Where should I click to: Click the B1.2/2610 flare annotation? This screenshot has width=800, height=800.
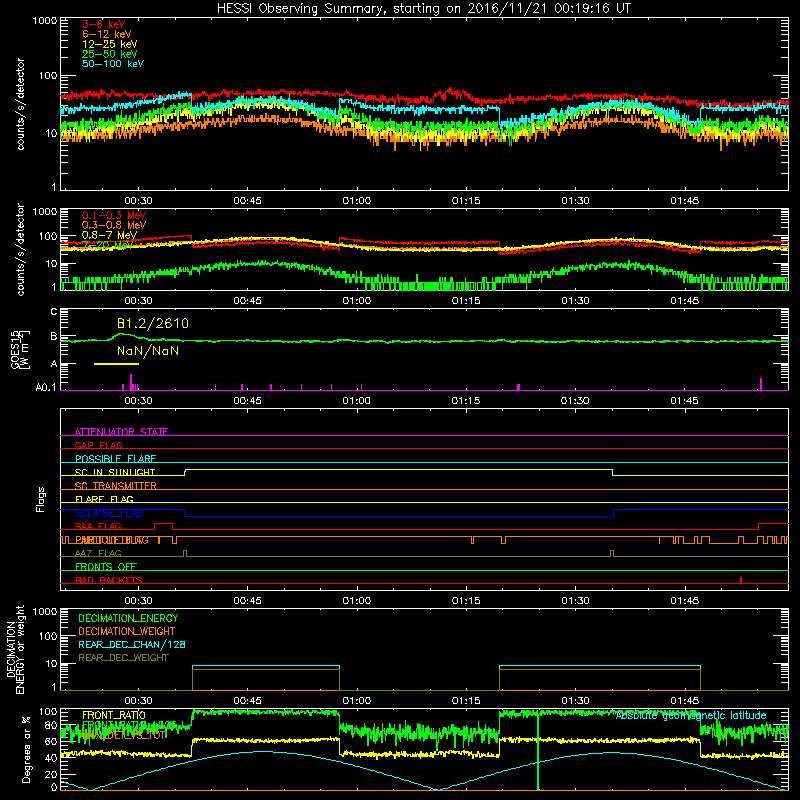point(153,323)
